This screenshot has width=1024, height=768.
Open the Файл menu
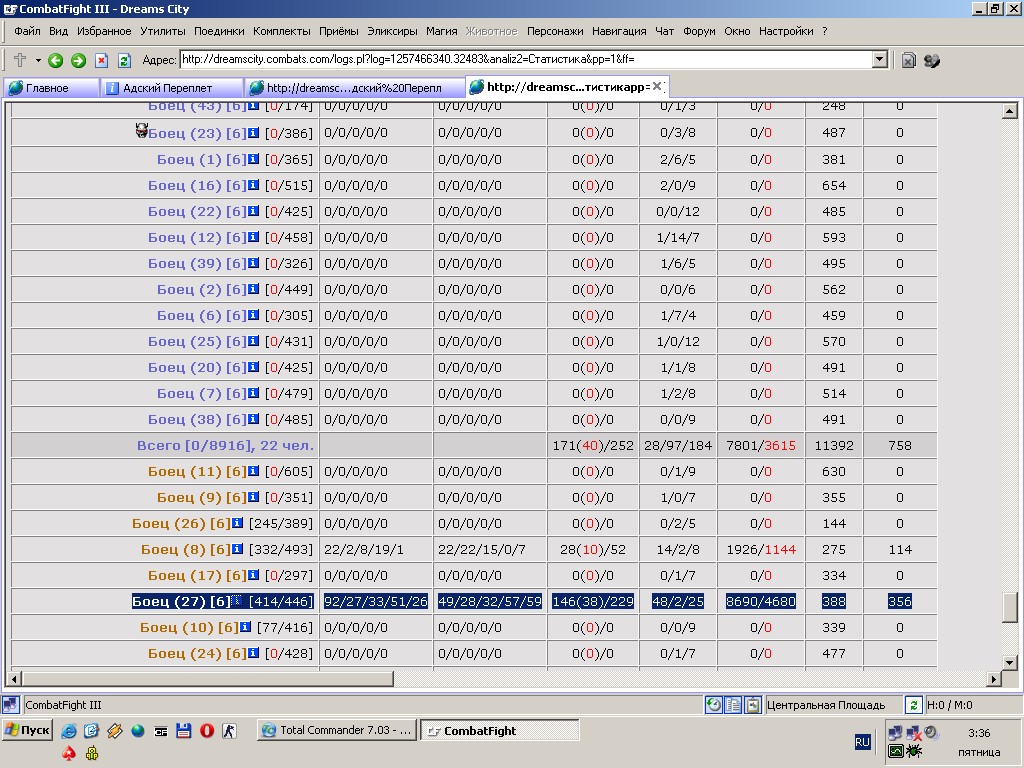point(27,31)
